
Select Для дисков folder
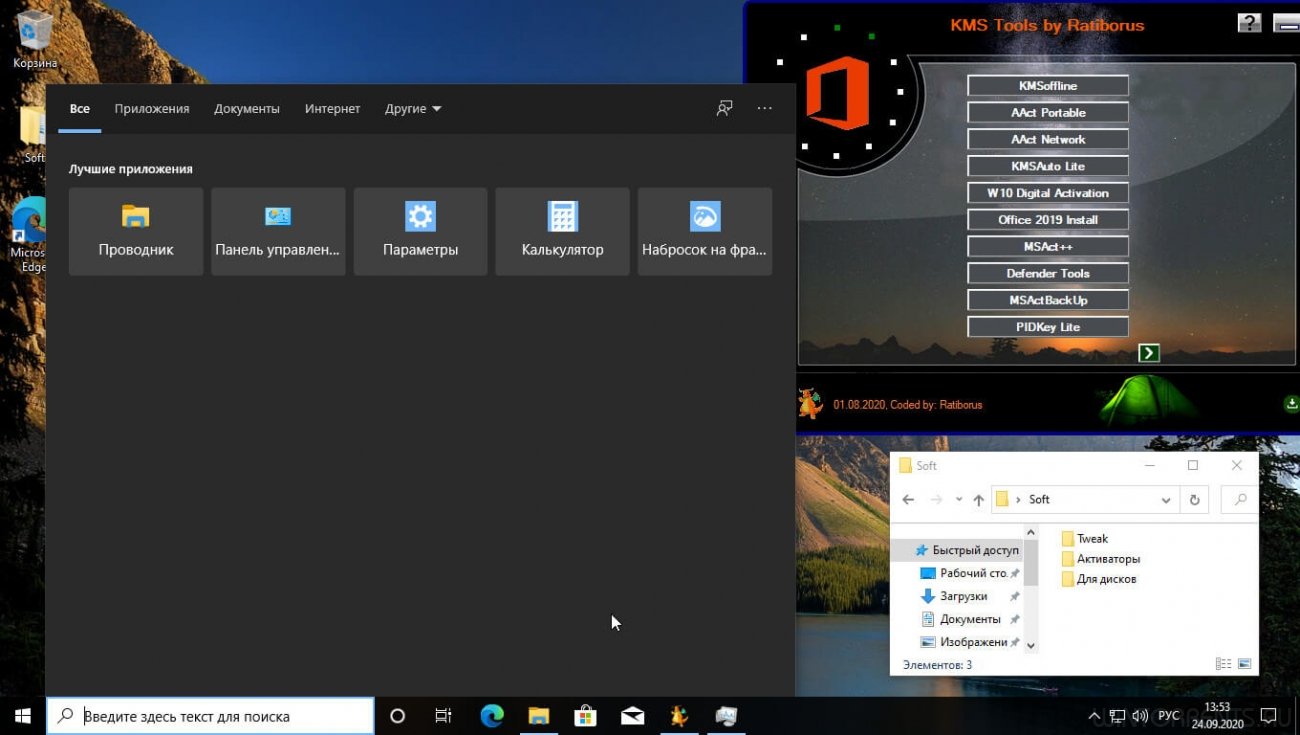pos(1098,579)
